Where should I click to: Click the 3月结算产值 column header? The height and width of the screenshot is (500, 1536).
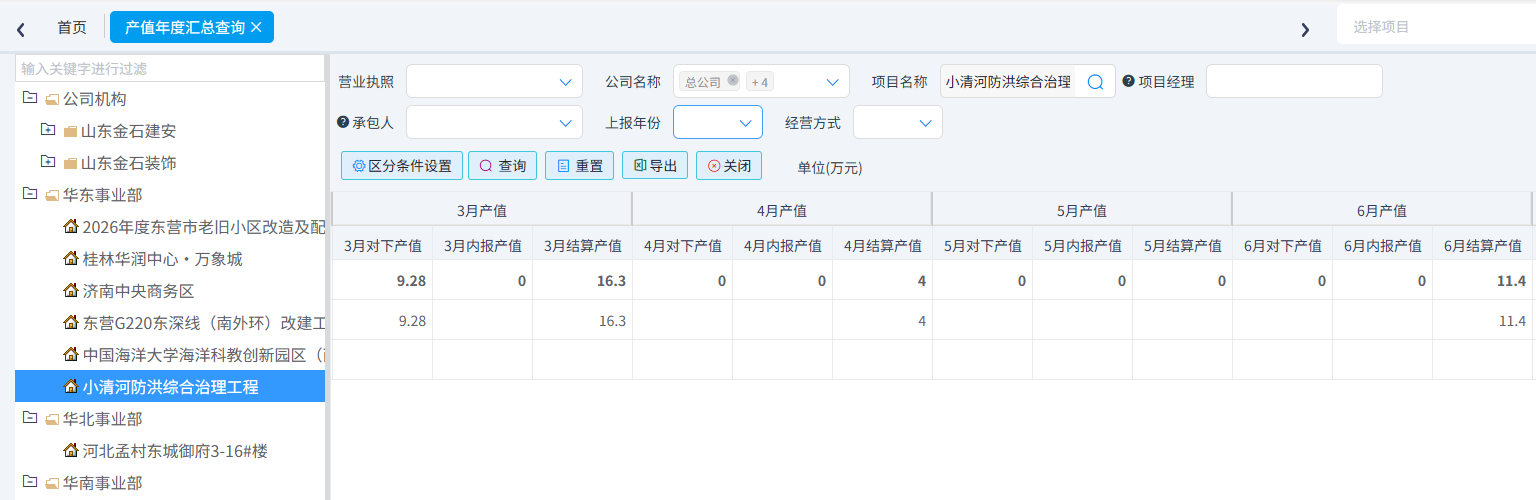pos(583,245)
